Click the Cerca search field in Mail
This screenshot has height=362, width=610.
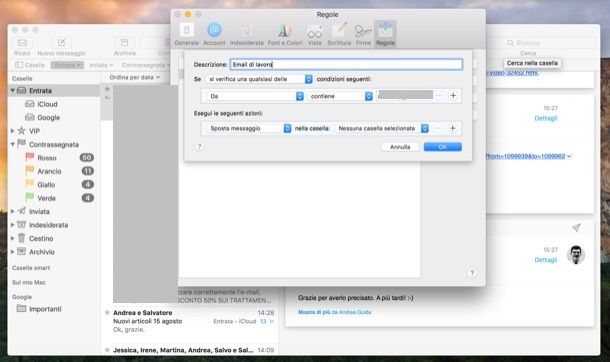coord(549,43)
